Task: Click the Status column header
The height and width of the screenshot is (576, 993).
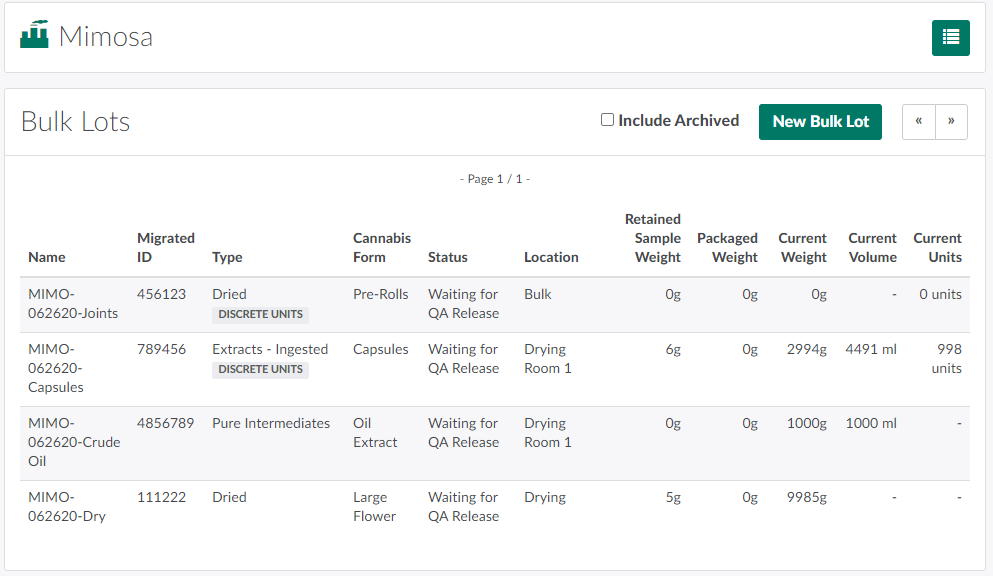Action: point(448,257)
